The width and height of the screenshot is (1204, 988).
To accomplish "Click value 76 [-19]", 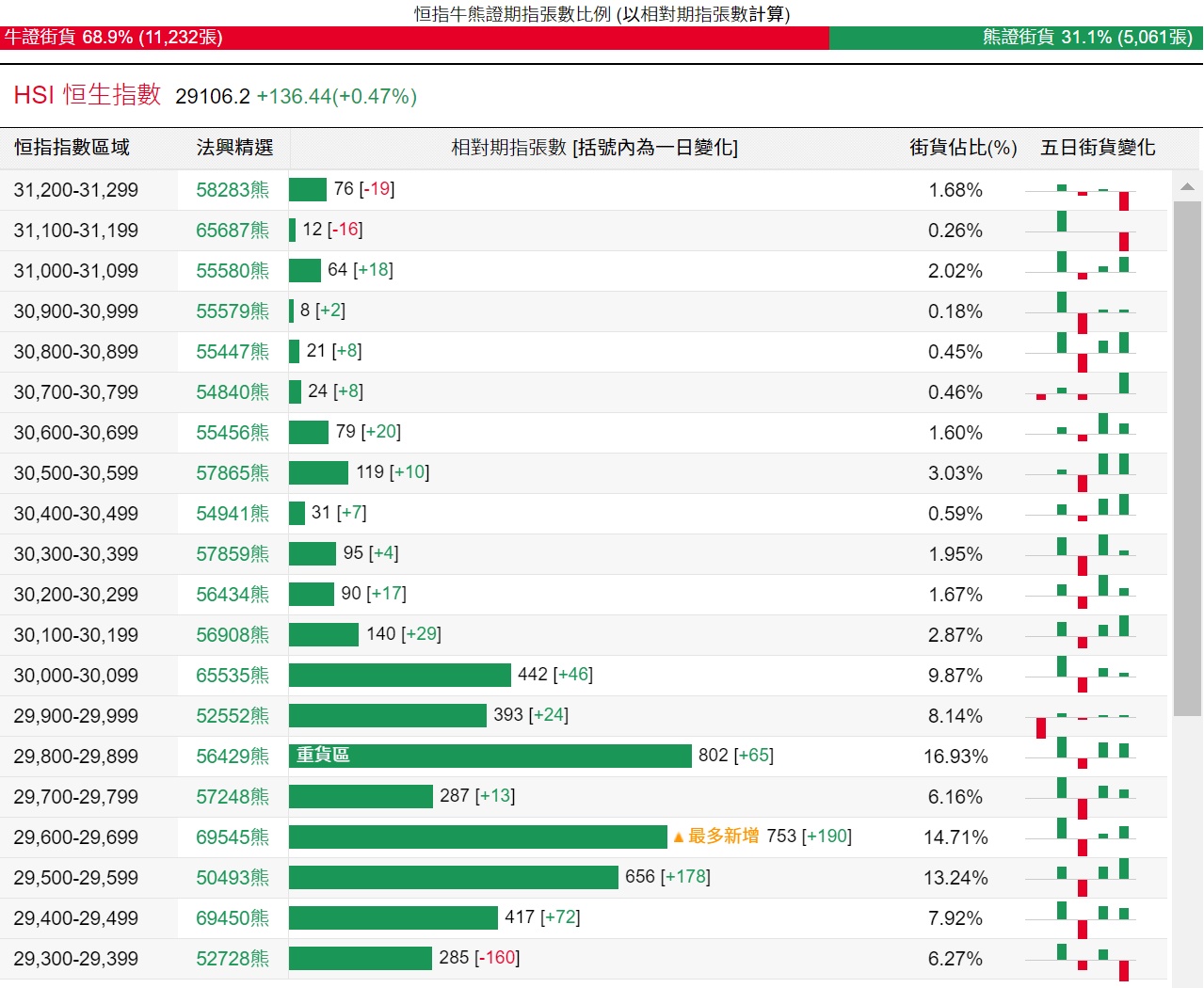I will (x=364, y=189).
